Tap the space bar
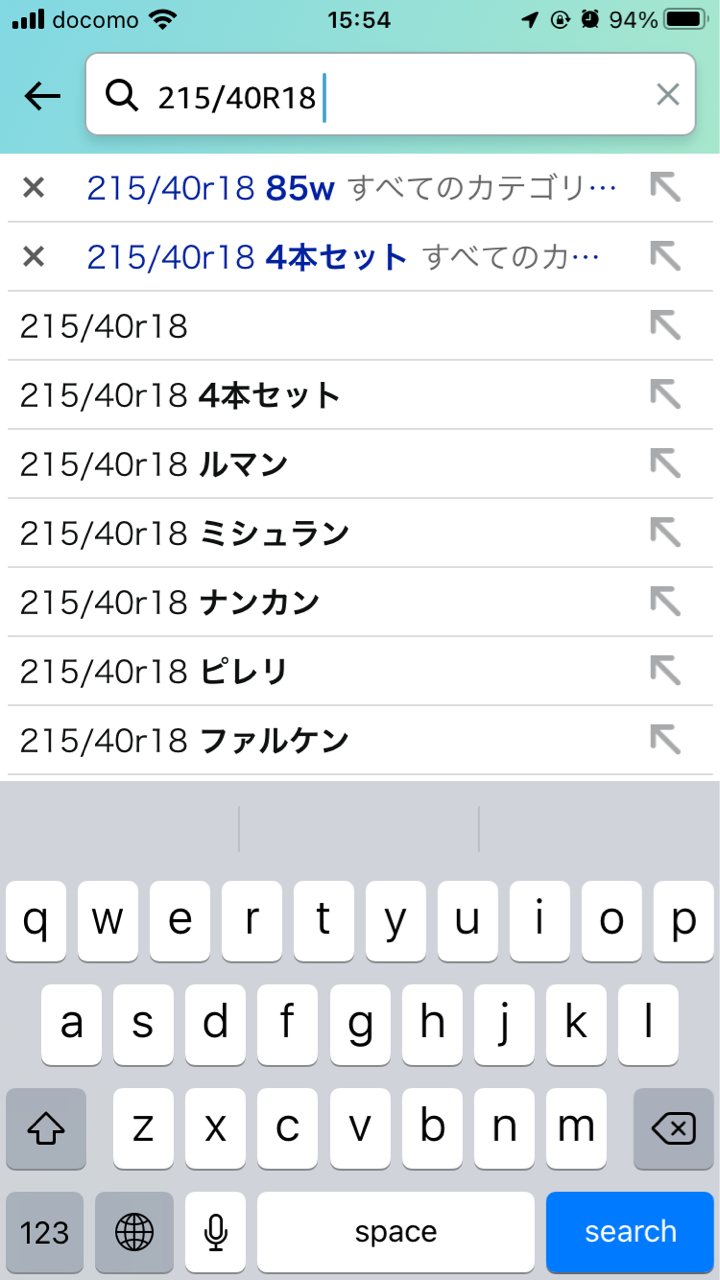The image size is (720, 1280). [x=395, y=1232]
